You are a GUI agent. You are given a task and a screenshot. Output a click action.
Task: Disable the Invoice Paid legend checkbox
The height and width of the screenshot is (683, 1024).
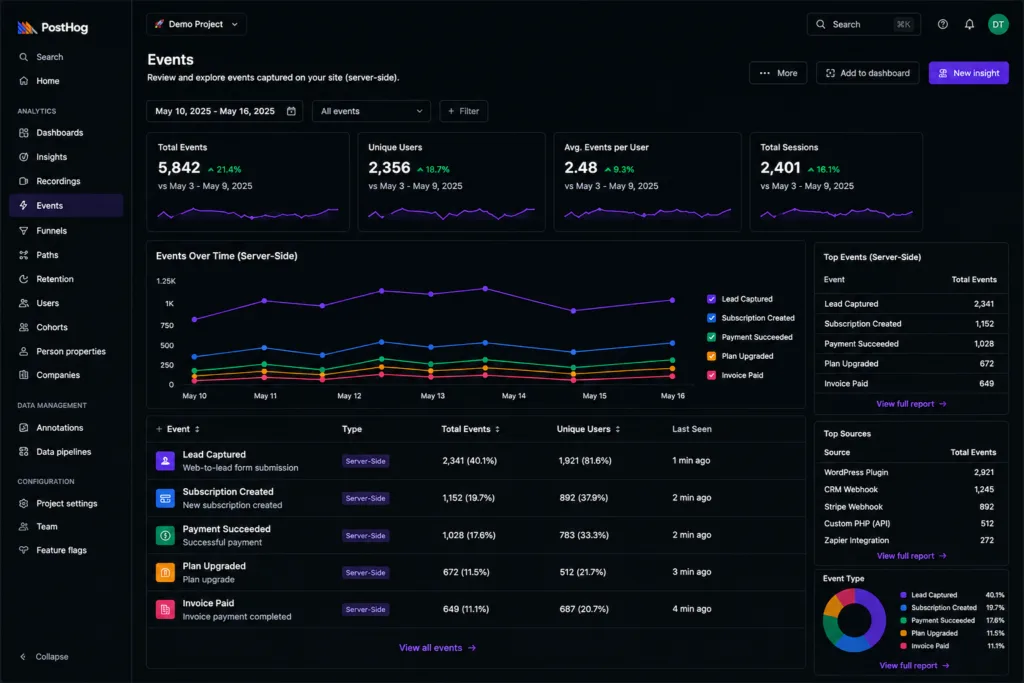coord(711,375)
